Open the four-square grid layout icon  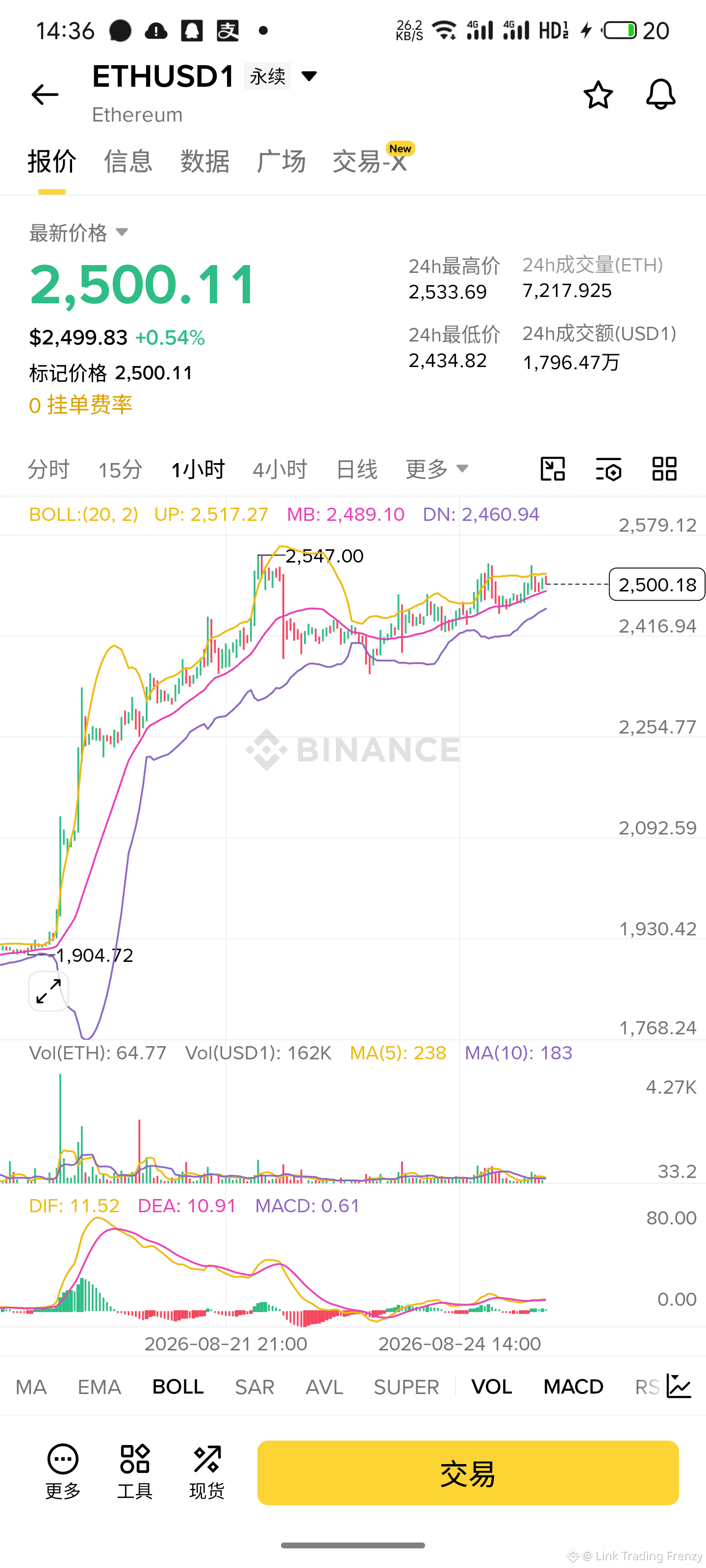664,469
